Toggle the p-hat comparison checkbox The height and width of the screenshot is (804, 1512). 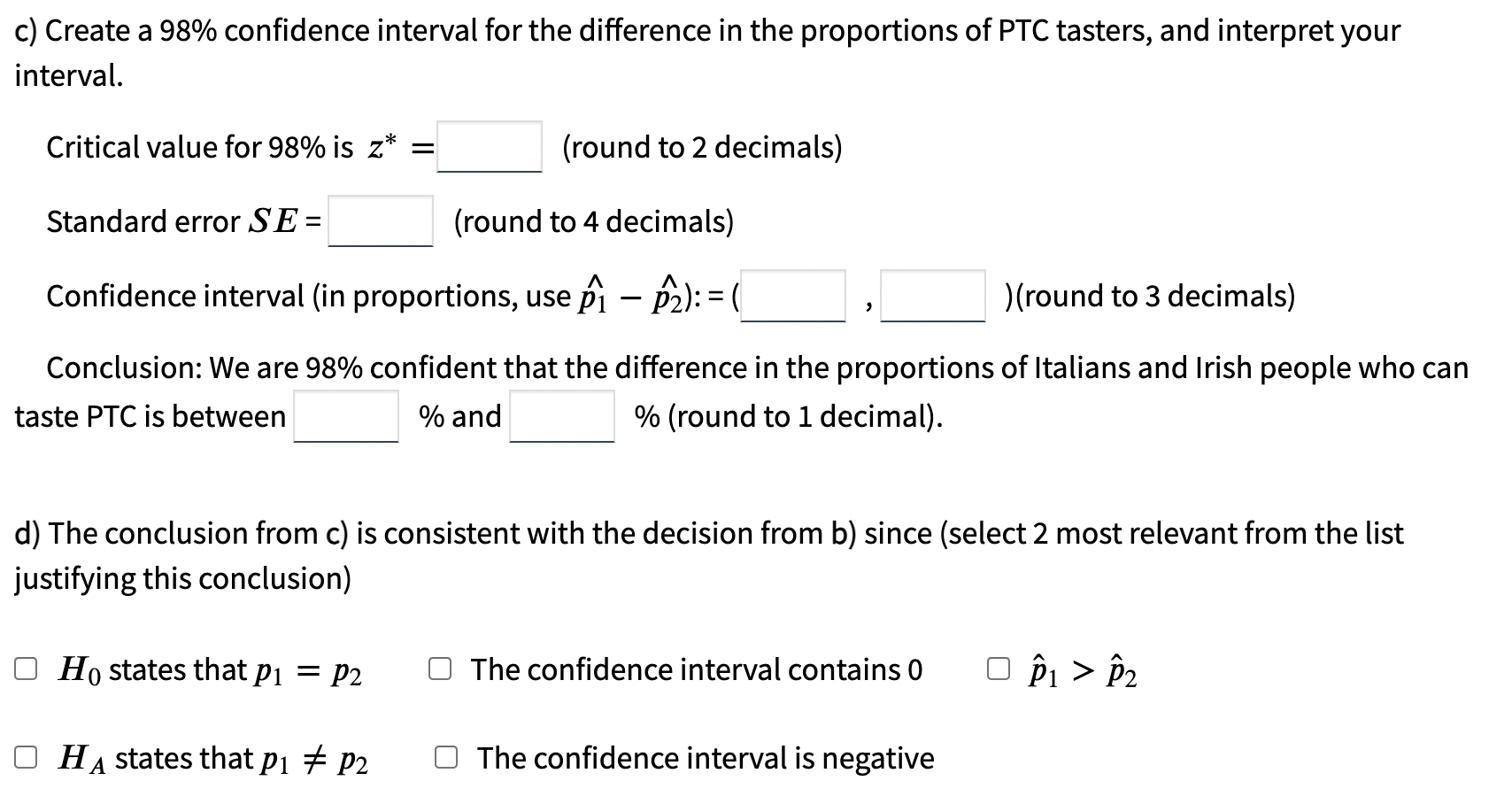pyautogui.click(x=998, y=667)
